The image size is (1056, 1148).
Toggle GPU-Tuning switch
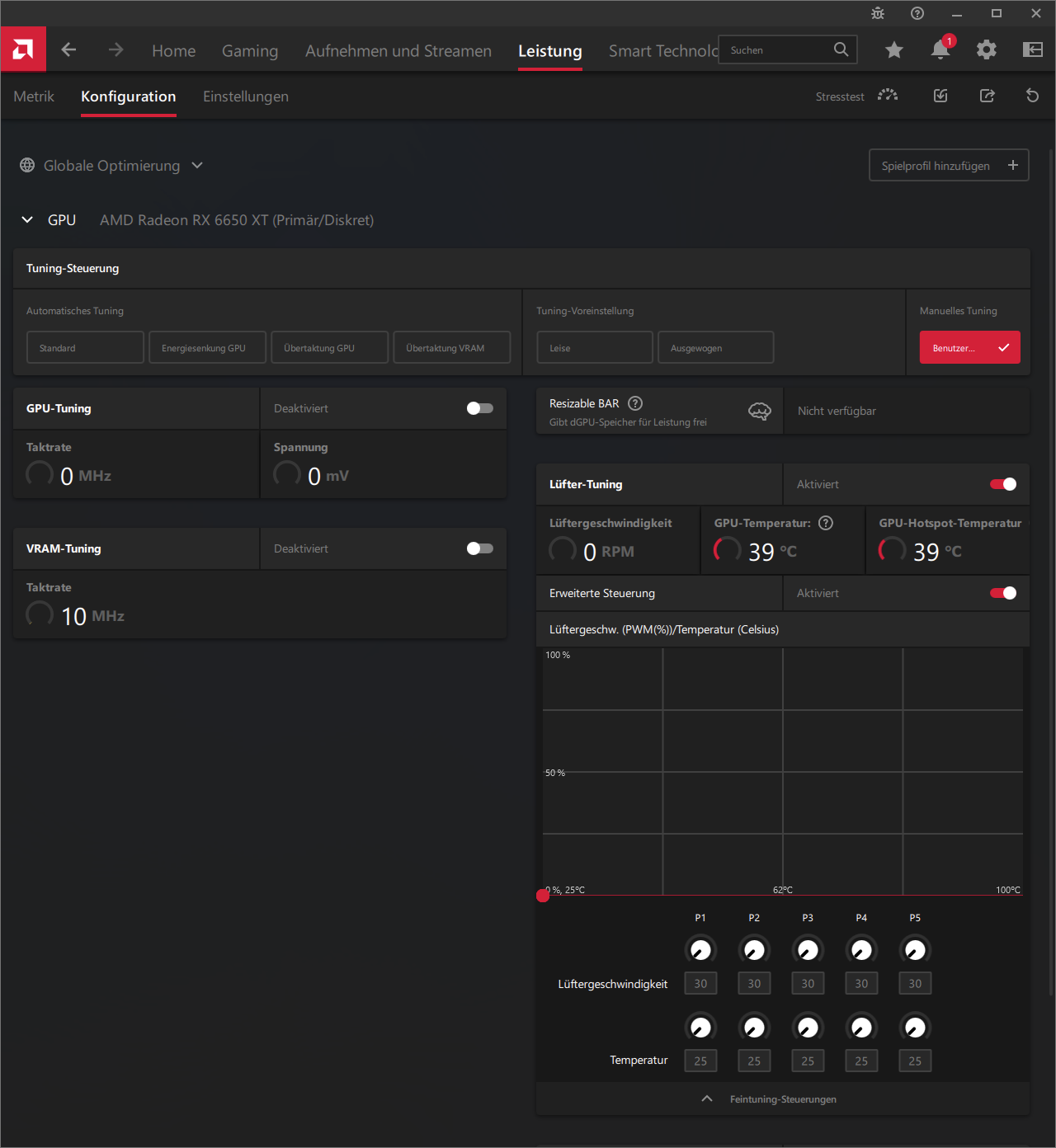coord(479,408)
